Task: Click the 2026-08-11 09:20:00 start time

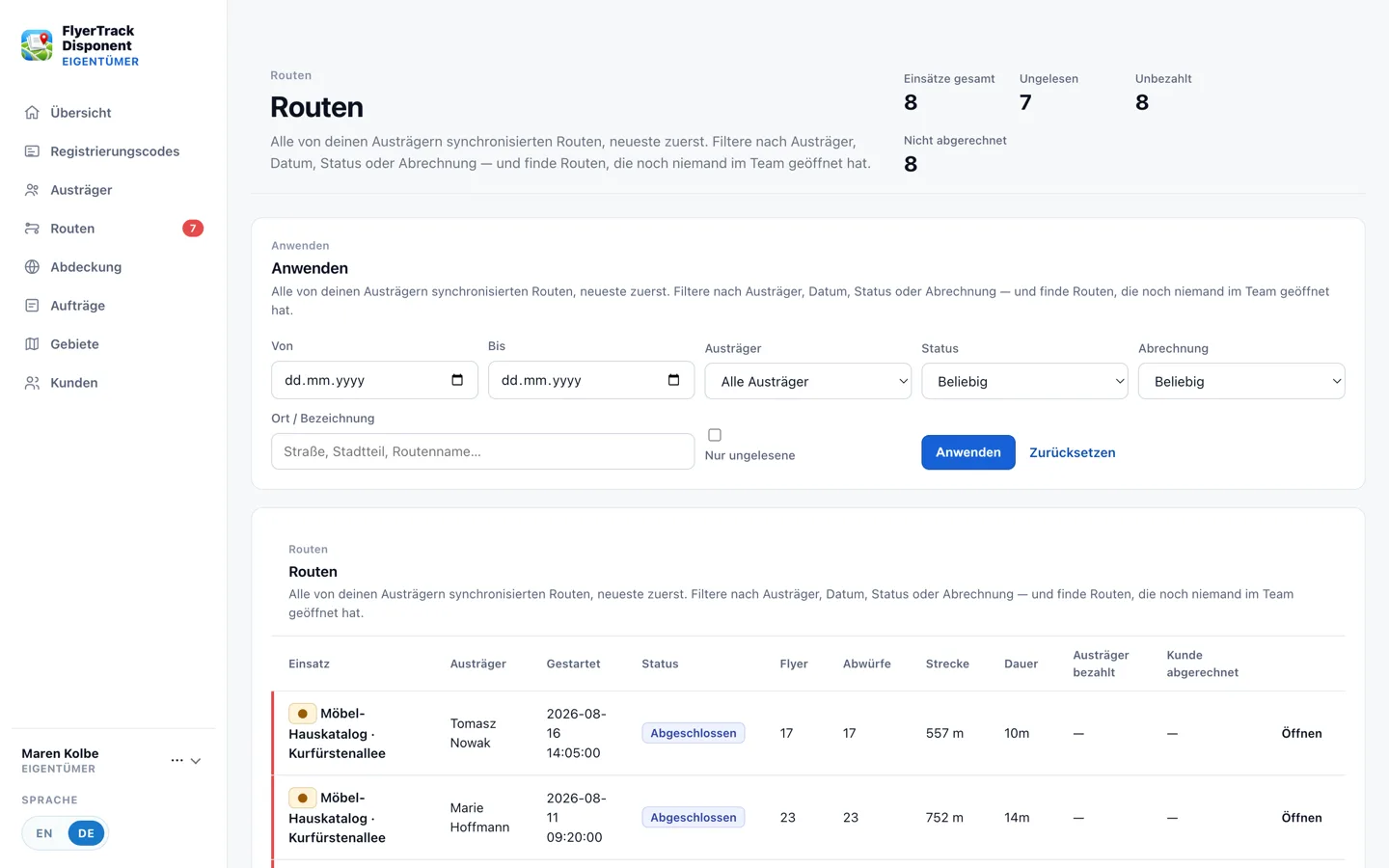Action: click(576, 817)
